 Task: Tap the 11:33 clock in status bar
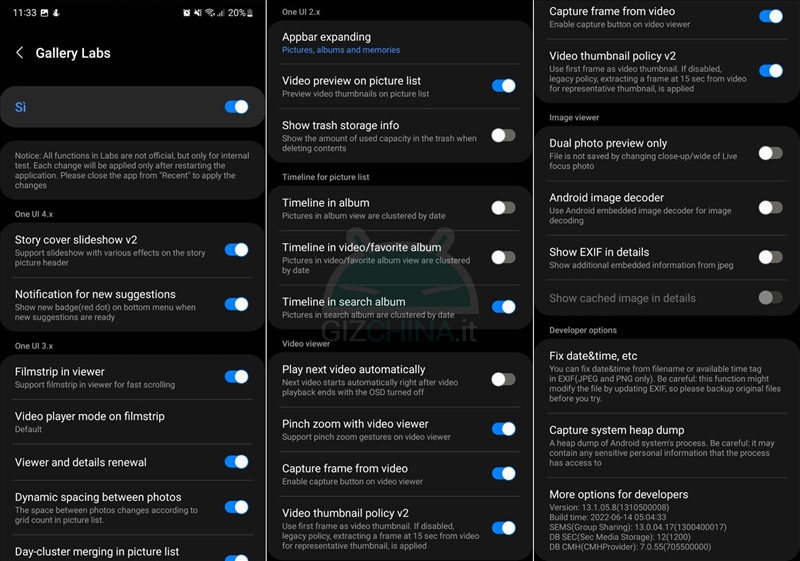click(24, 13)
